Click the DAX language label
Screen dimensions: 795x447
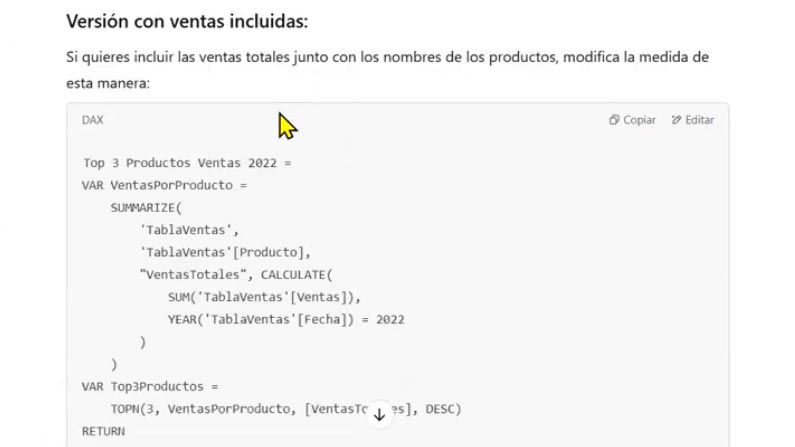[x=92, y=120]
